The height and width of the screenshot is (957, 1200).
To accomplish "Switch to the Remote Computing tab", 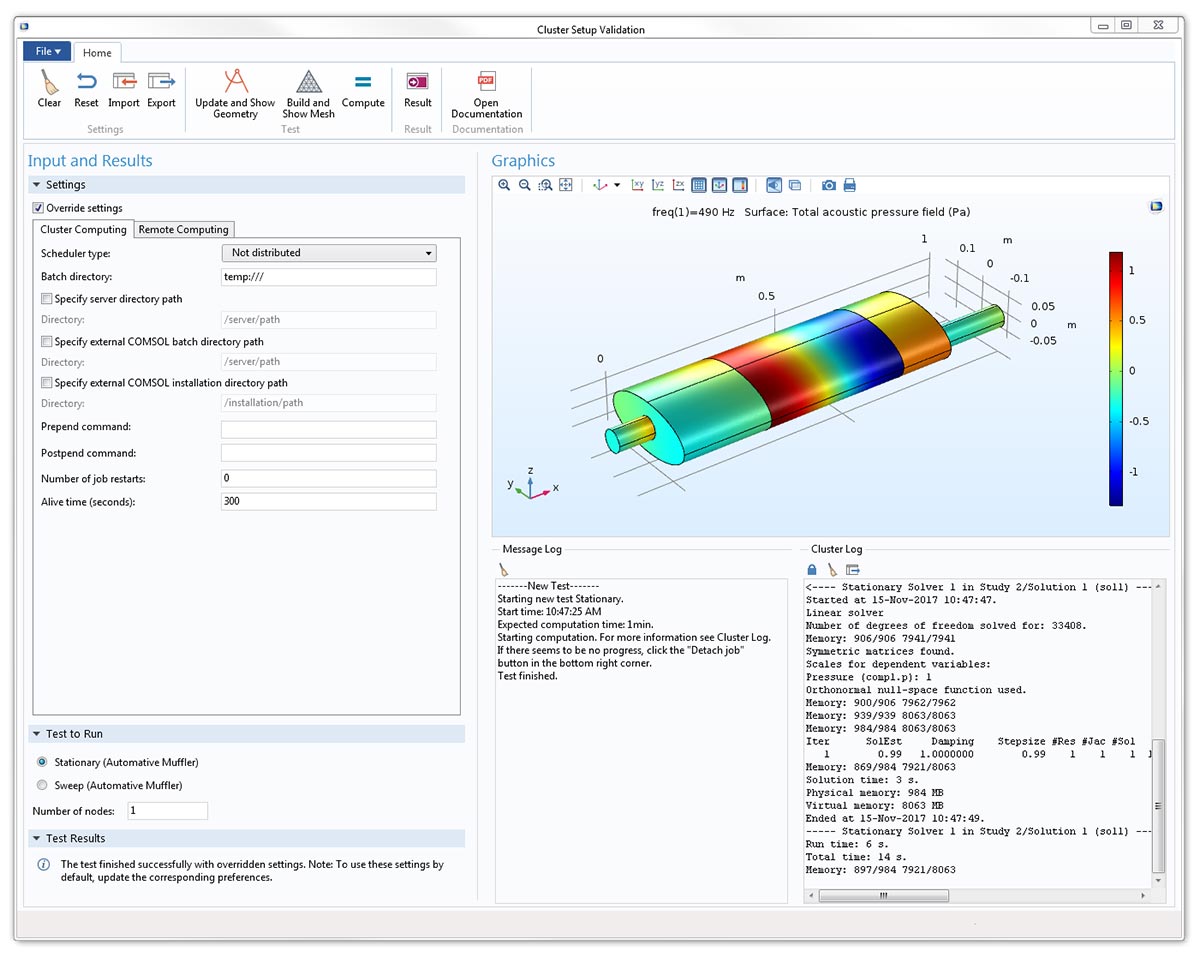I will (x=183, y=229).
